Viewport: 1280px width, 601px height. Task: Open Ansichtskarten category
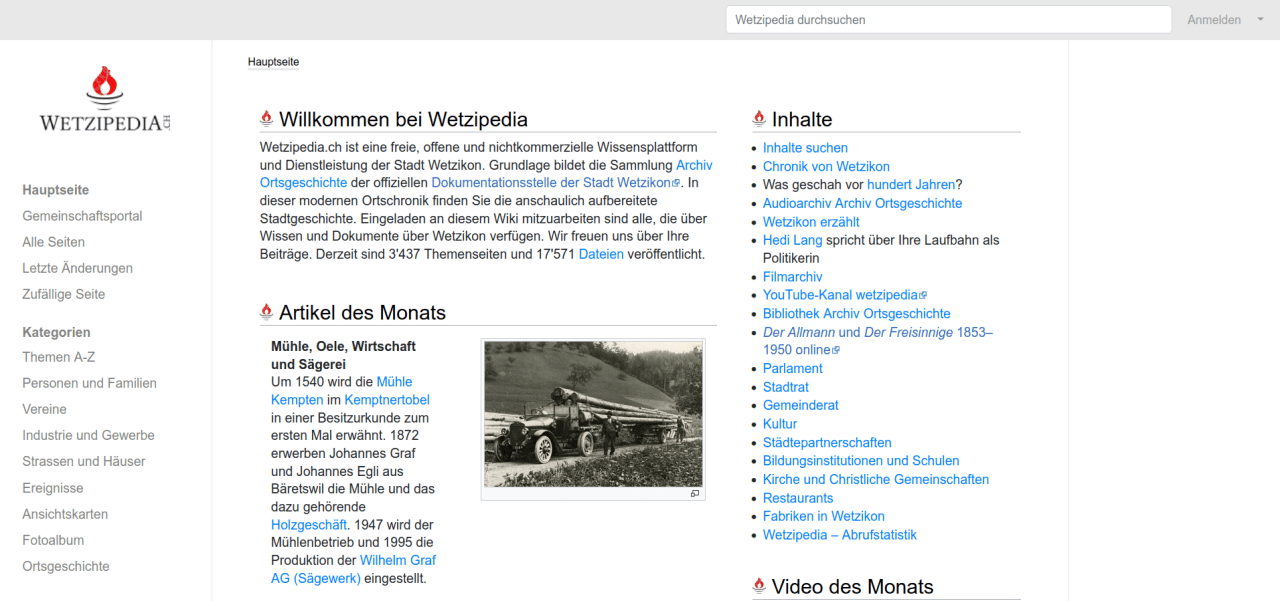[x=65, y=514]
